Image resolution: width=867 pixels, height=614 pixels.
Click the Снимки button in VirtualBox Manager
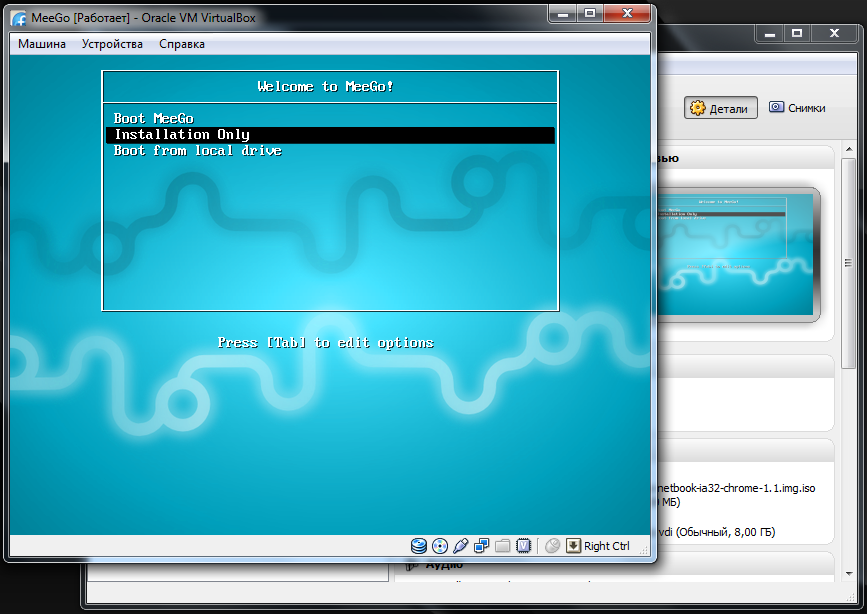(797, 108)
